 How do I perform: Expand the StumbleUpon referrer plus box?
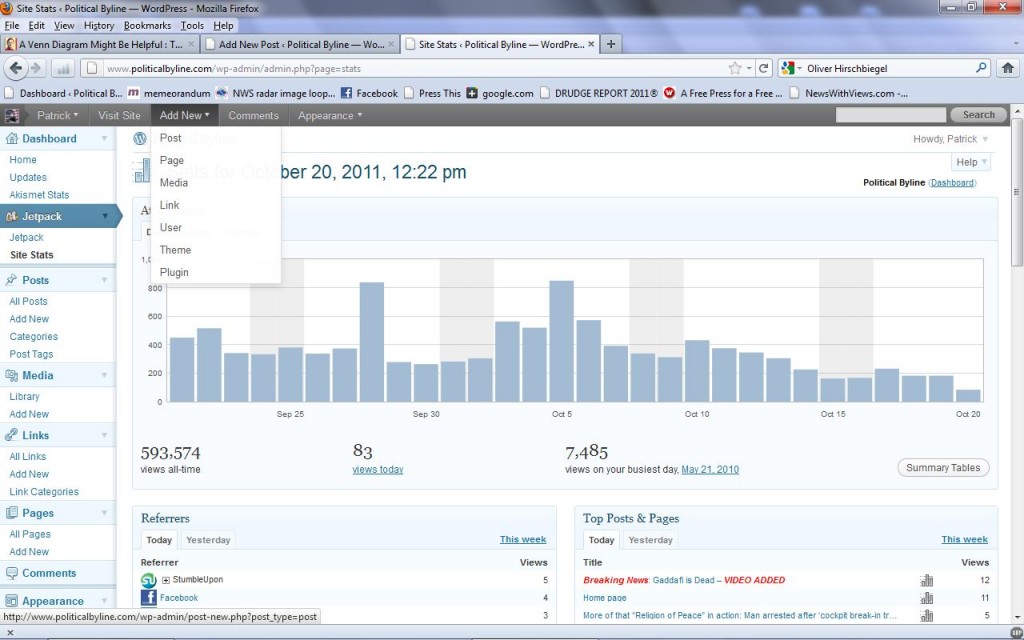pyautogui.click(x=166, y=580)
